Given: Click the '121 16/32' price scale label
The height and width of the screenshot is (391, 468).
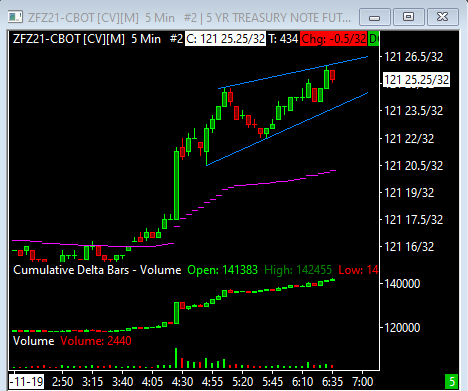Looking at the screenshot, I should tap(409, 247).
